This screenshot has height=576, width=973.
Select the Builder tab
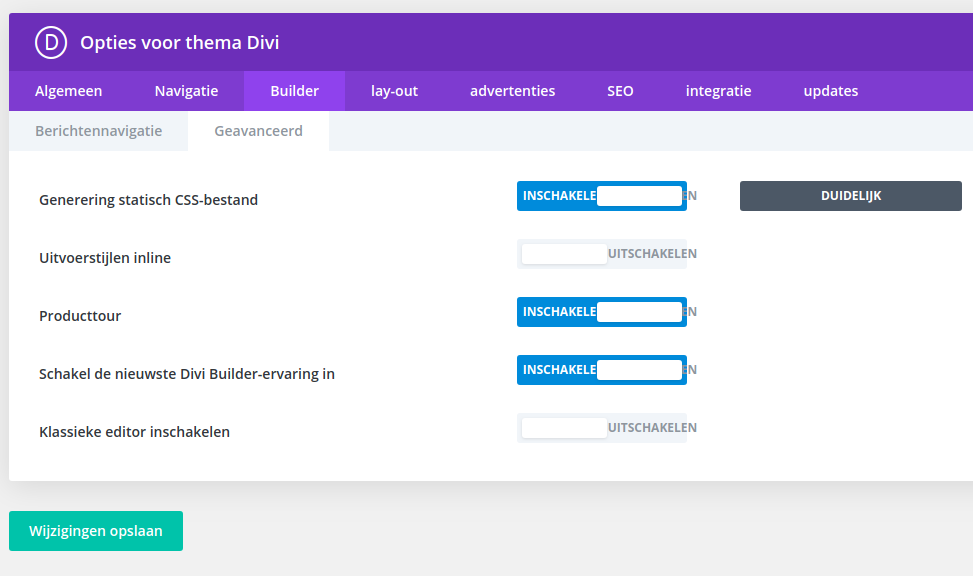point(294,91)
